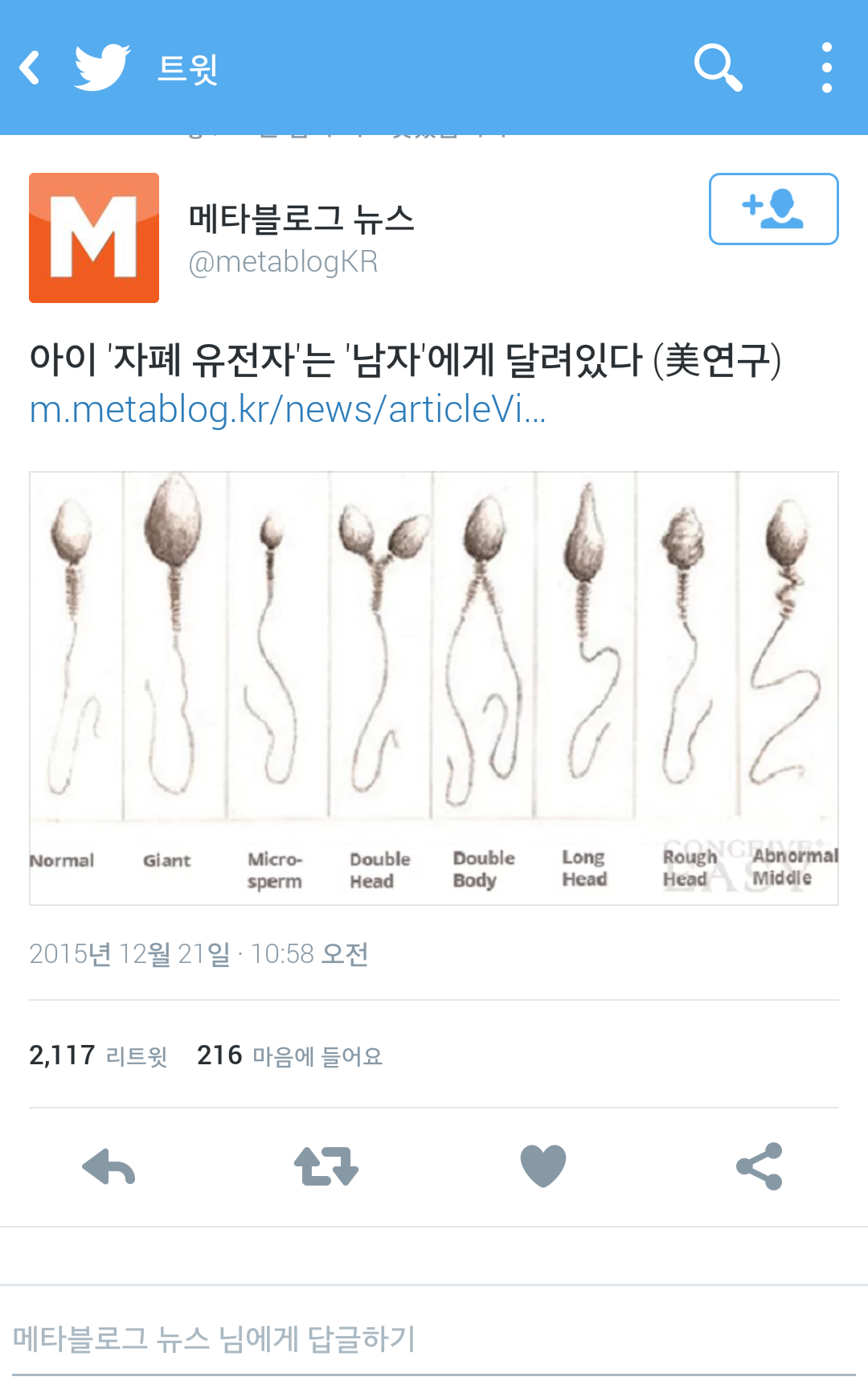Open the orange M profile avatar

click(94, 238)
